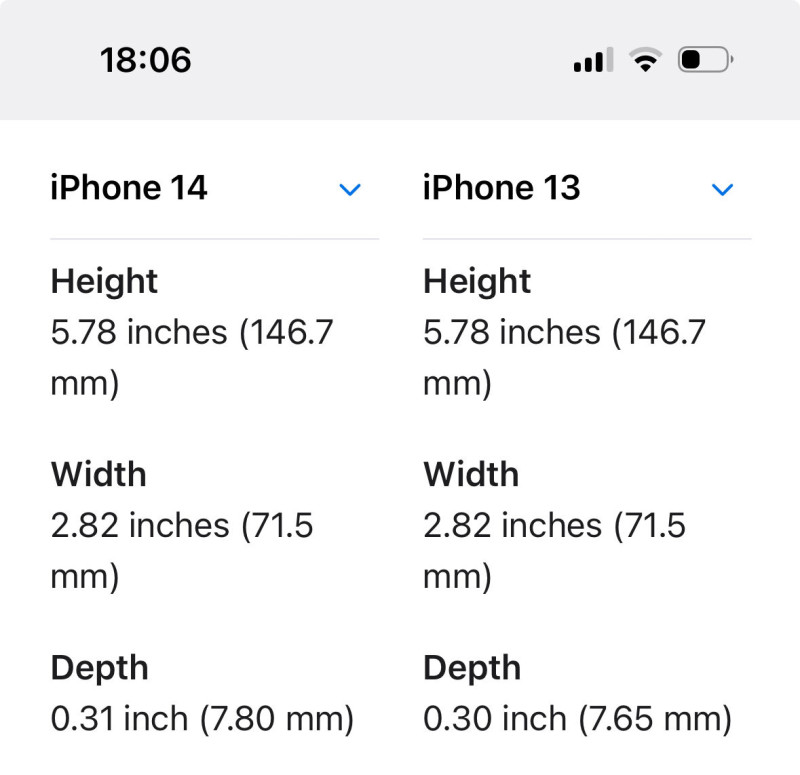Viewport: 800px width, 775px height.
Task: Tap the battery level icon
Action: pyautogui.click(x=706, y=60)
